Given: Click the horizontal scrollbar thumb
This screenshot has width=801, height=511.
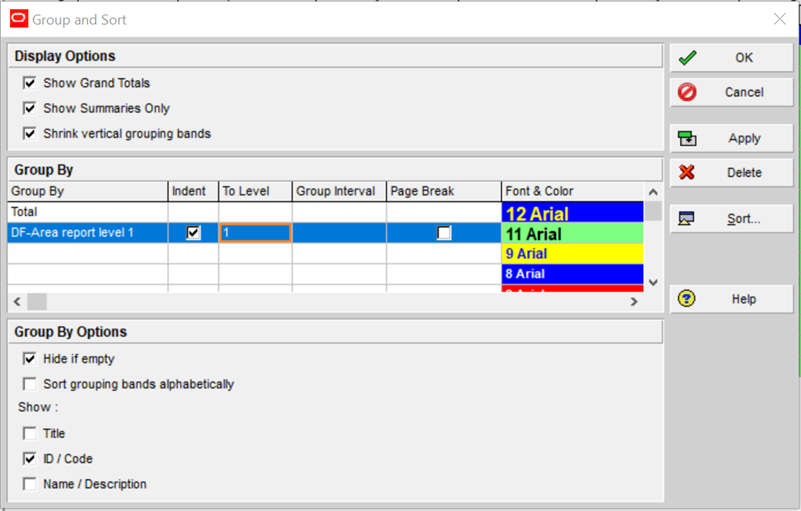Looking at the screenshot, I should 37,301.
